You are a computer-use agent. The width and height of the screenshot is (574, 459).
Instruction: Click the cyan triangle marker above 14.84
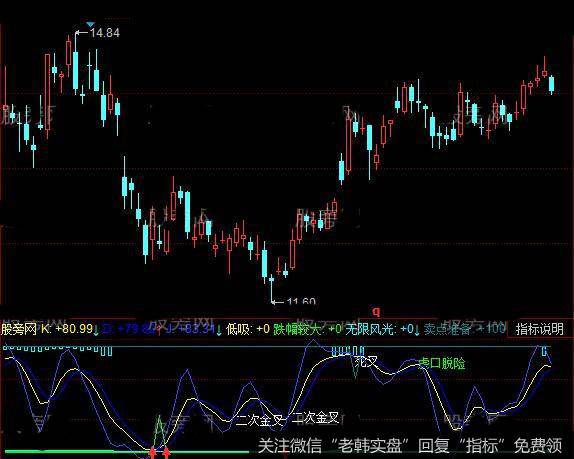click(x=90, y=25)
